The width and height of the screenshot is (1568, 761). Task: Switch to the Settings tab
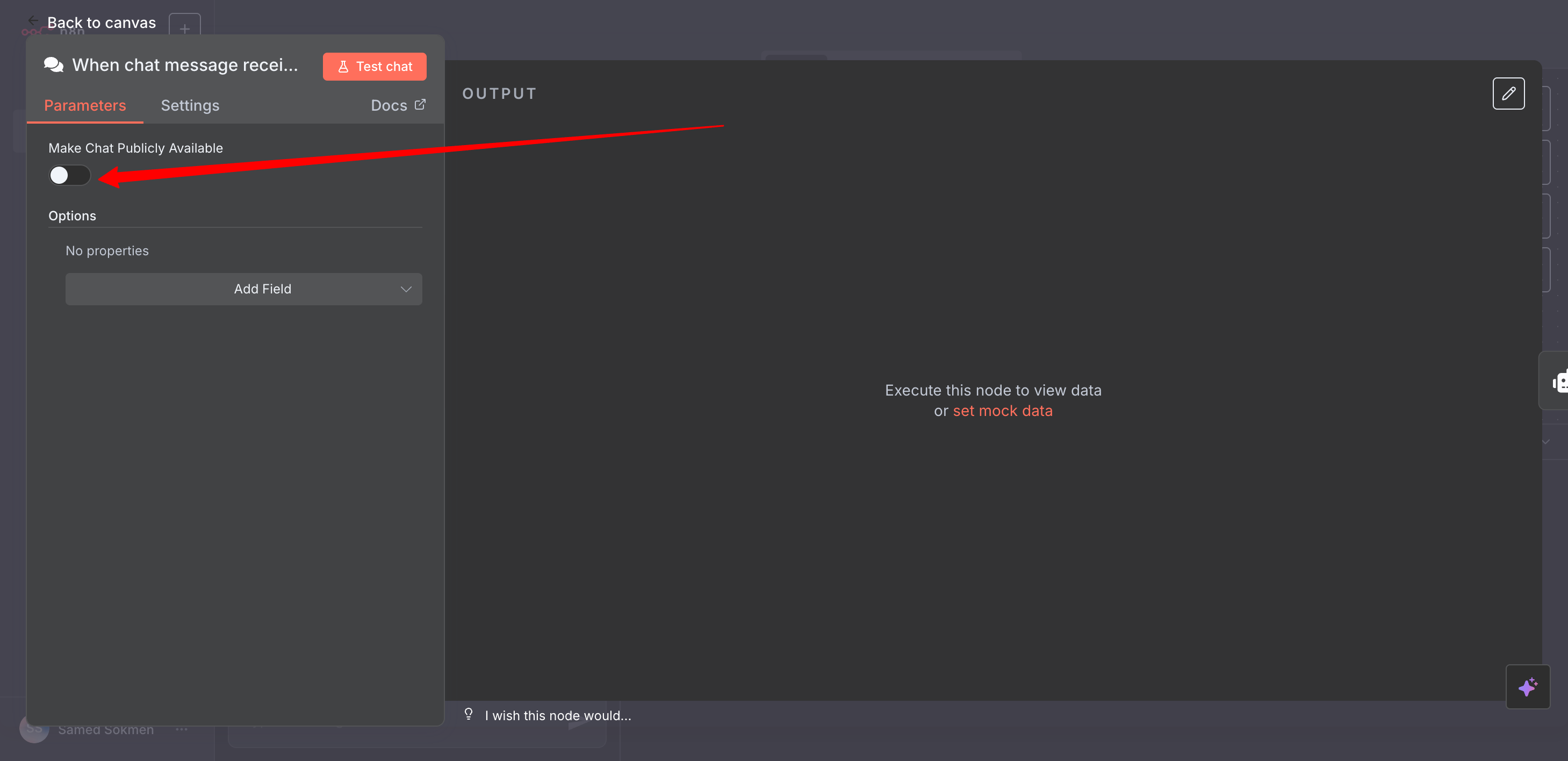[190, 105]
